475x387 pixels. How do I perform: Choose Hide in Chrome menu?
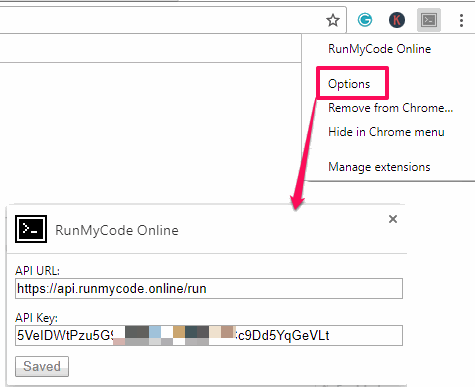click(x=386, y=132)
